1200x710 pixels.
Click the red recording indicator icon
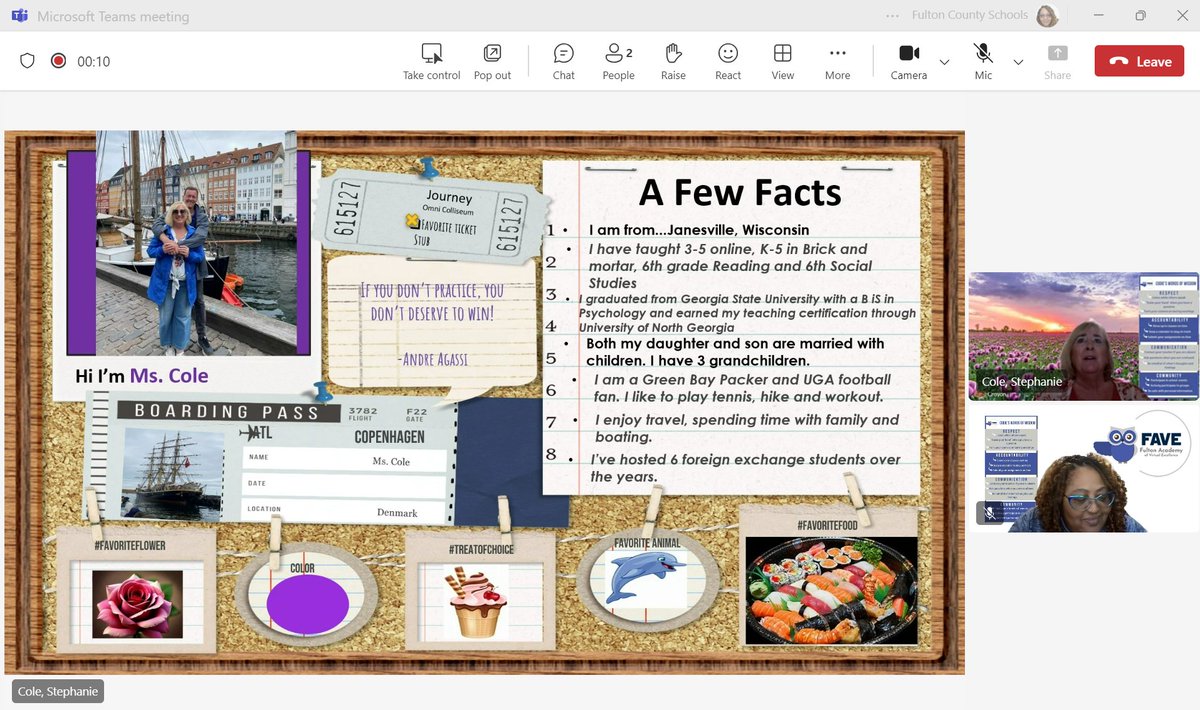(x=58, y=61)
